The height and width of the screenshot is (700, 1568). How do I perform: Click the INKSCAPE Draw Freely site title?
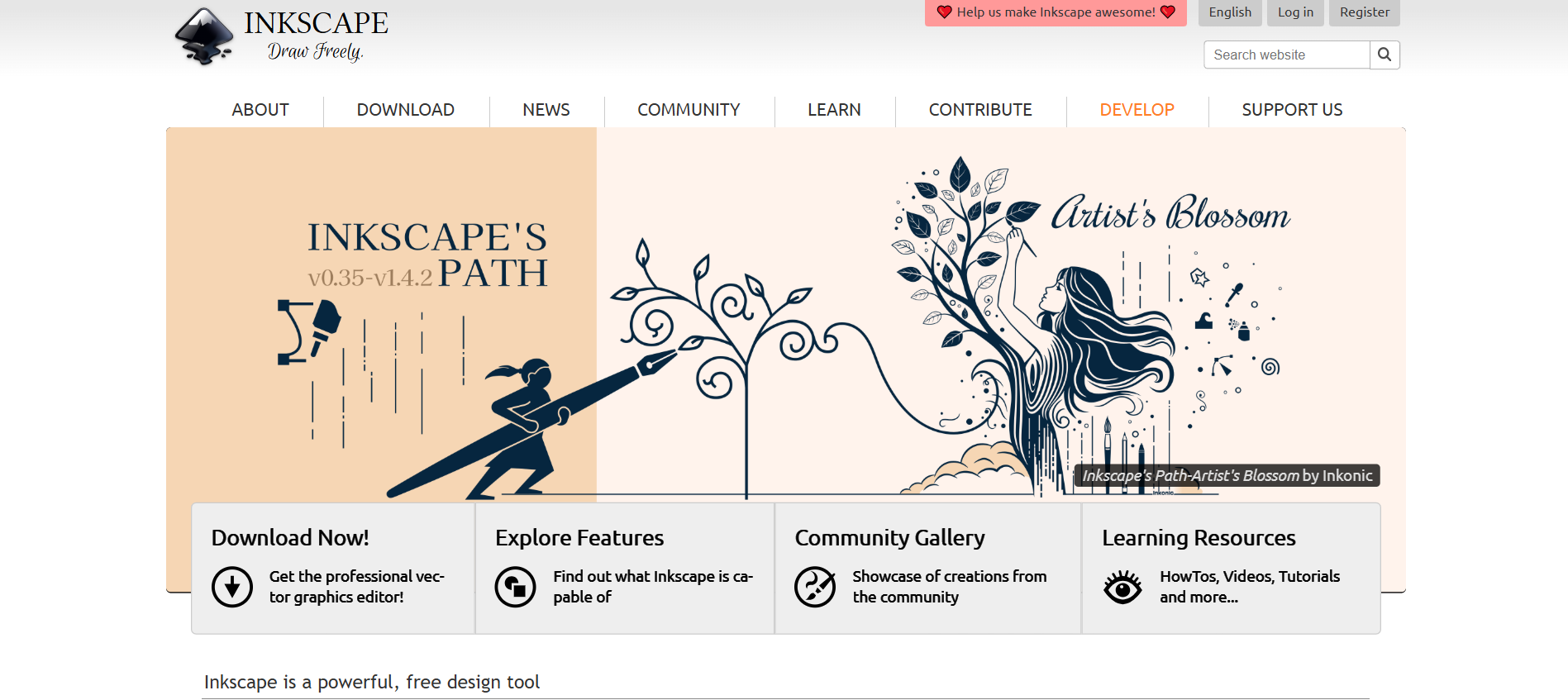(x=316, y=36)
